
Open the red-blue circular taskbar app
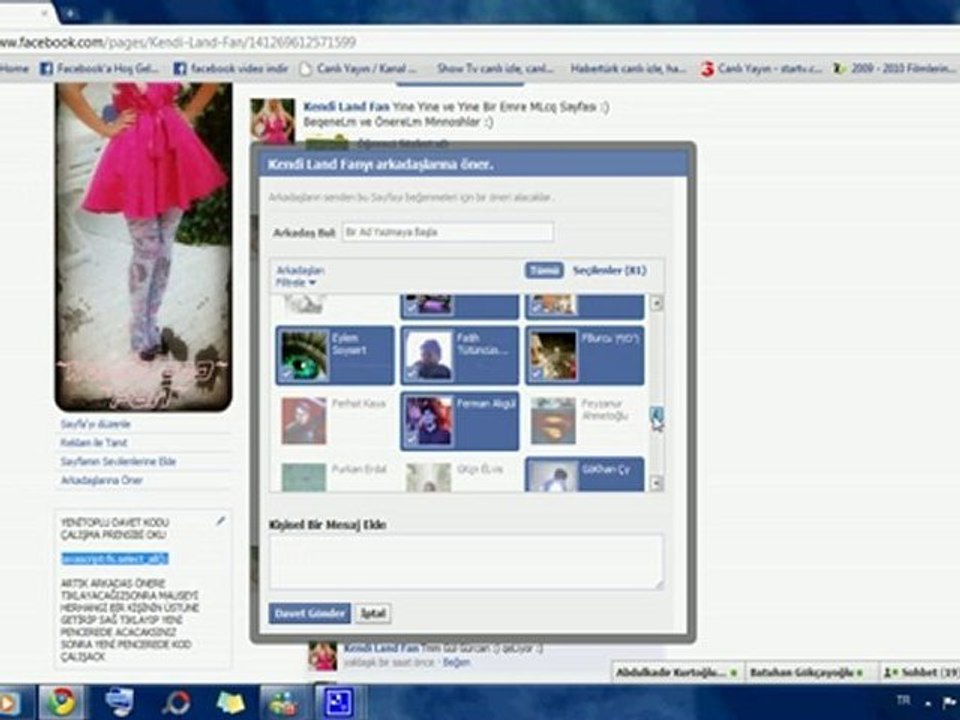pos(176,703)
